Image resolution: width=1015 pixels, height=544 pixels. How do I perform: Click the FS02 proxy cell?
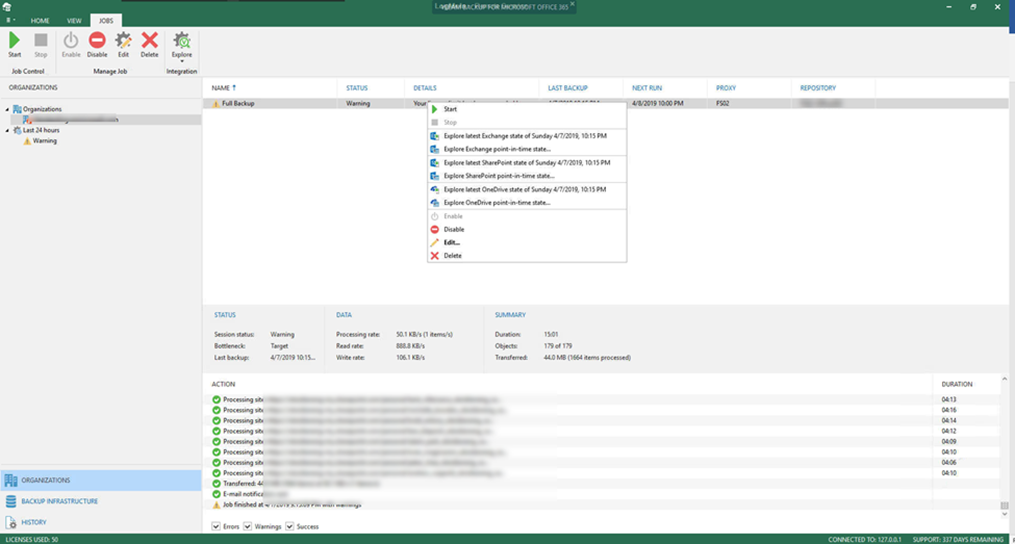[x=722, y=104]
